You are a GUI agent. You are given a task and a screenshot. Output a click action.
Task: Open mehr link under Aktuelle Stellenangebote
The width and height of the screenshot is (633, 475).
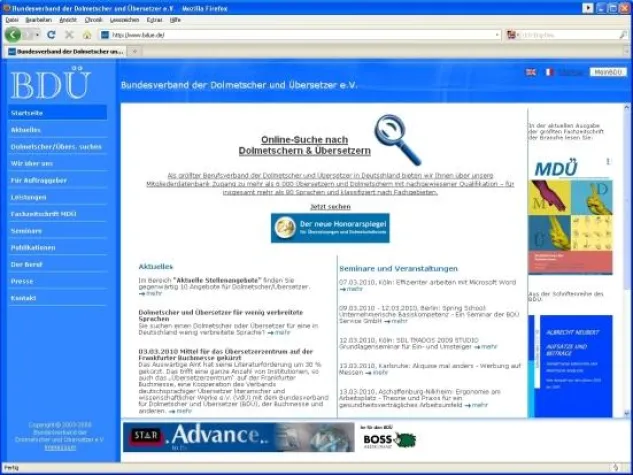coord(150,293)
